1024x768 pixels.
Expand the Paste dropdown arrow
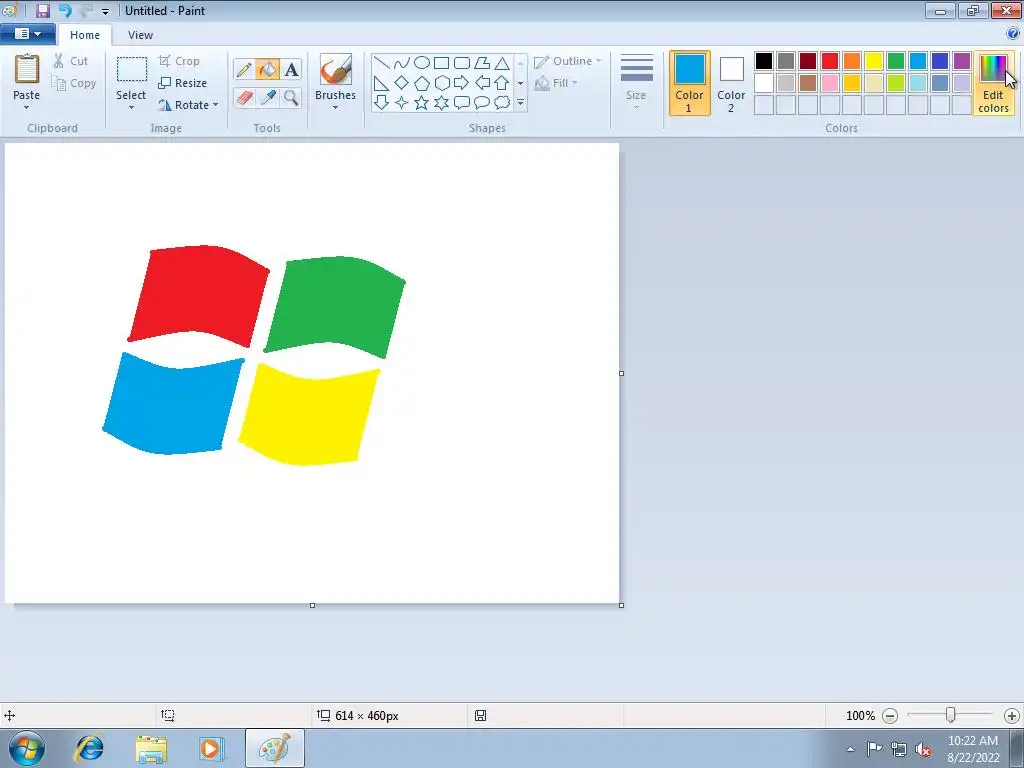27,108
